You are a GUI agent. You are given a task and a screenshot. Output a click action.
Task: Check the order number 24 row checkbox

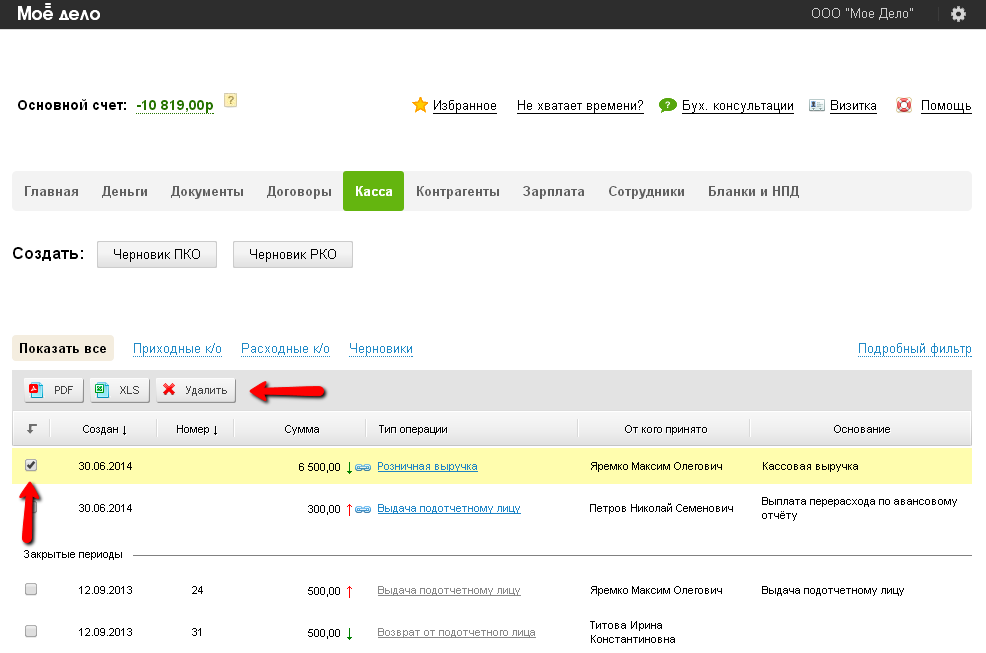click(x=31, y=590)
